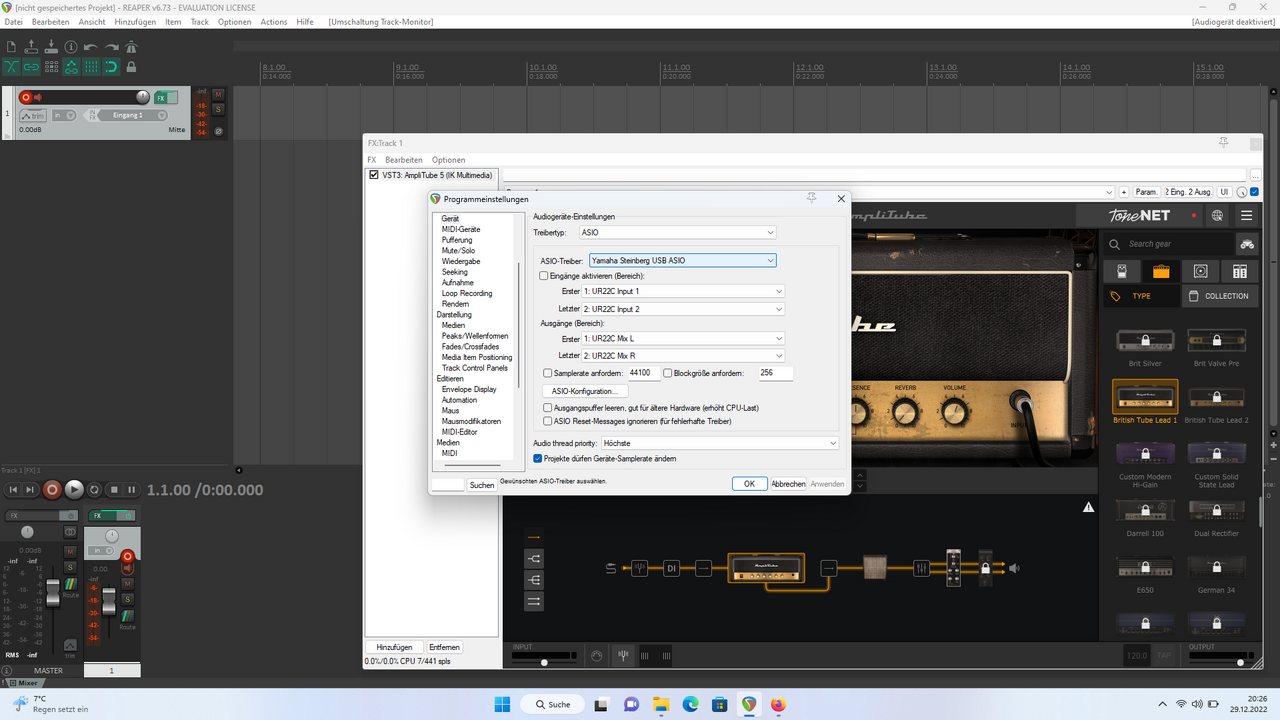Click ASIO-Konfiguration button
This screenshot has height=720, width=1280.
585,391
